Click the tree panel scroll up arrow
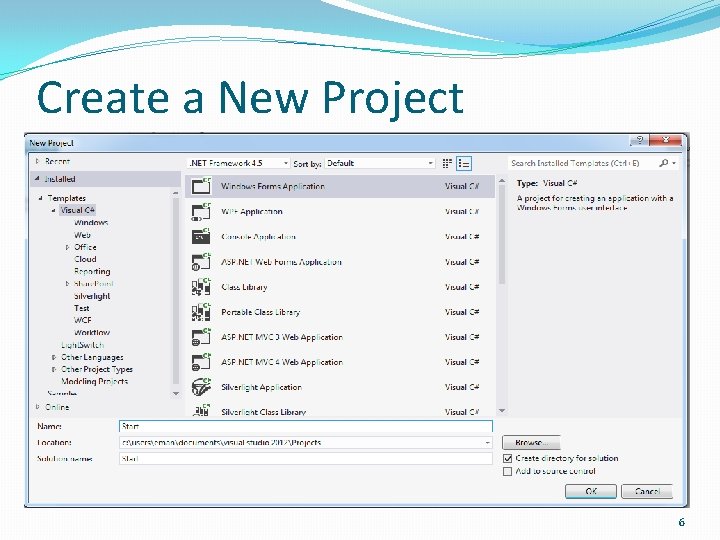 pos(176,194)
